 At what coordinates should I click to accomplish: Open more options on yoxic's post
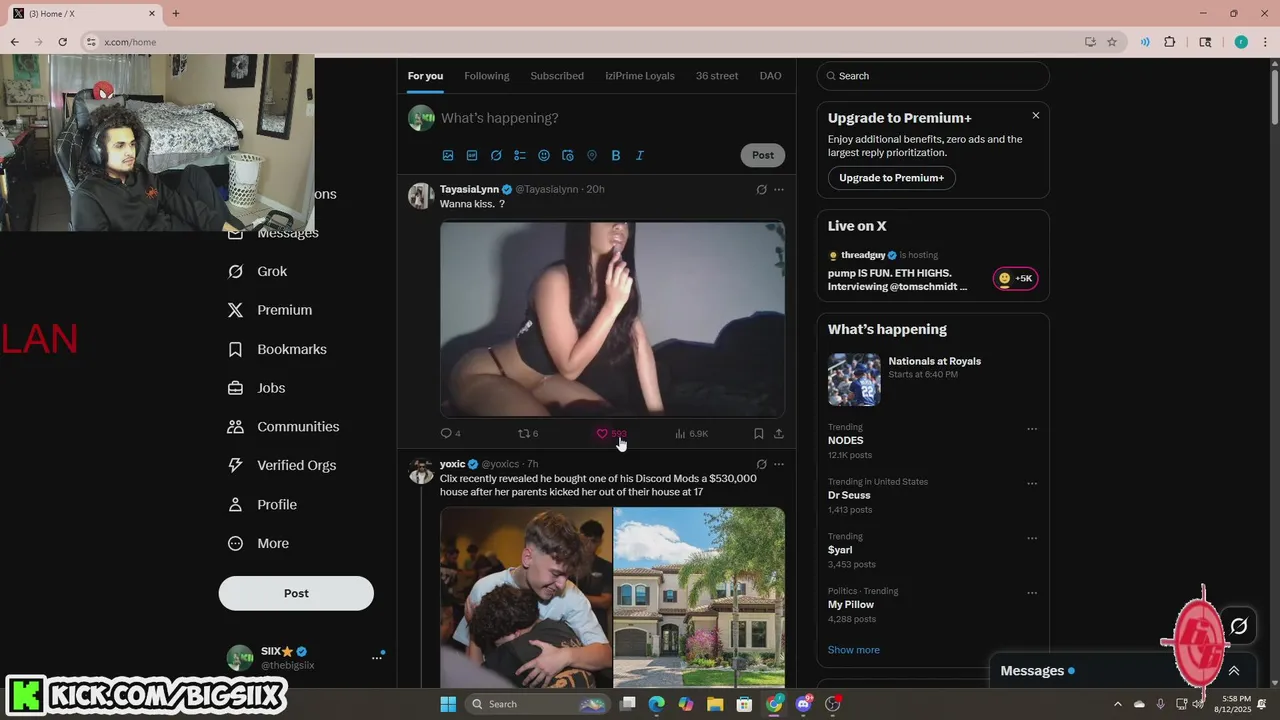pos(779,464)
